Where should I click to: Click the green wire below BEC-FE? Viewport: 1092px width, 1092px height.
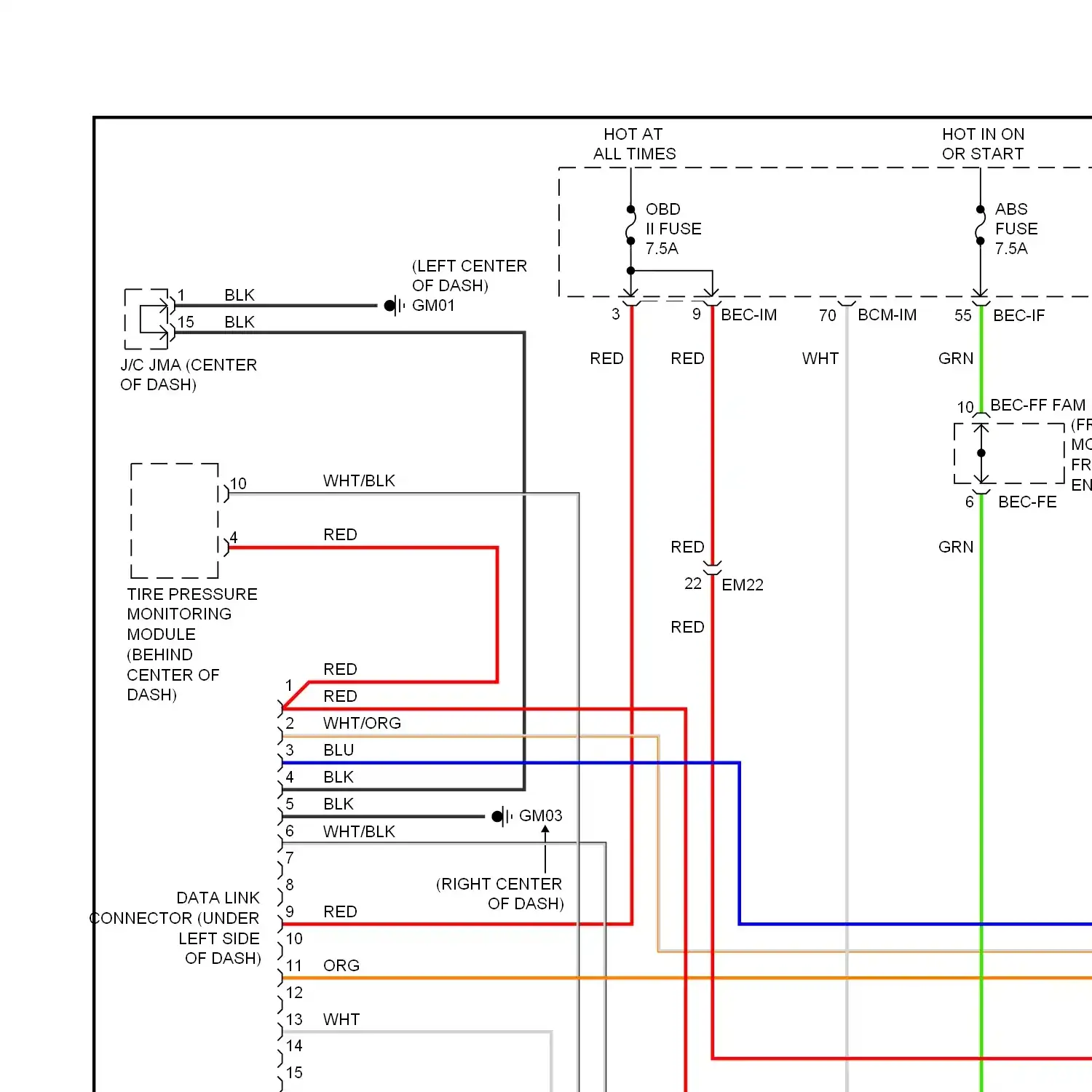click(981, 794)
